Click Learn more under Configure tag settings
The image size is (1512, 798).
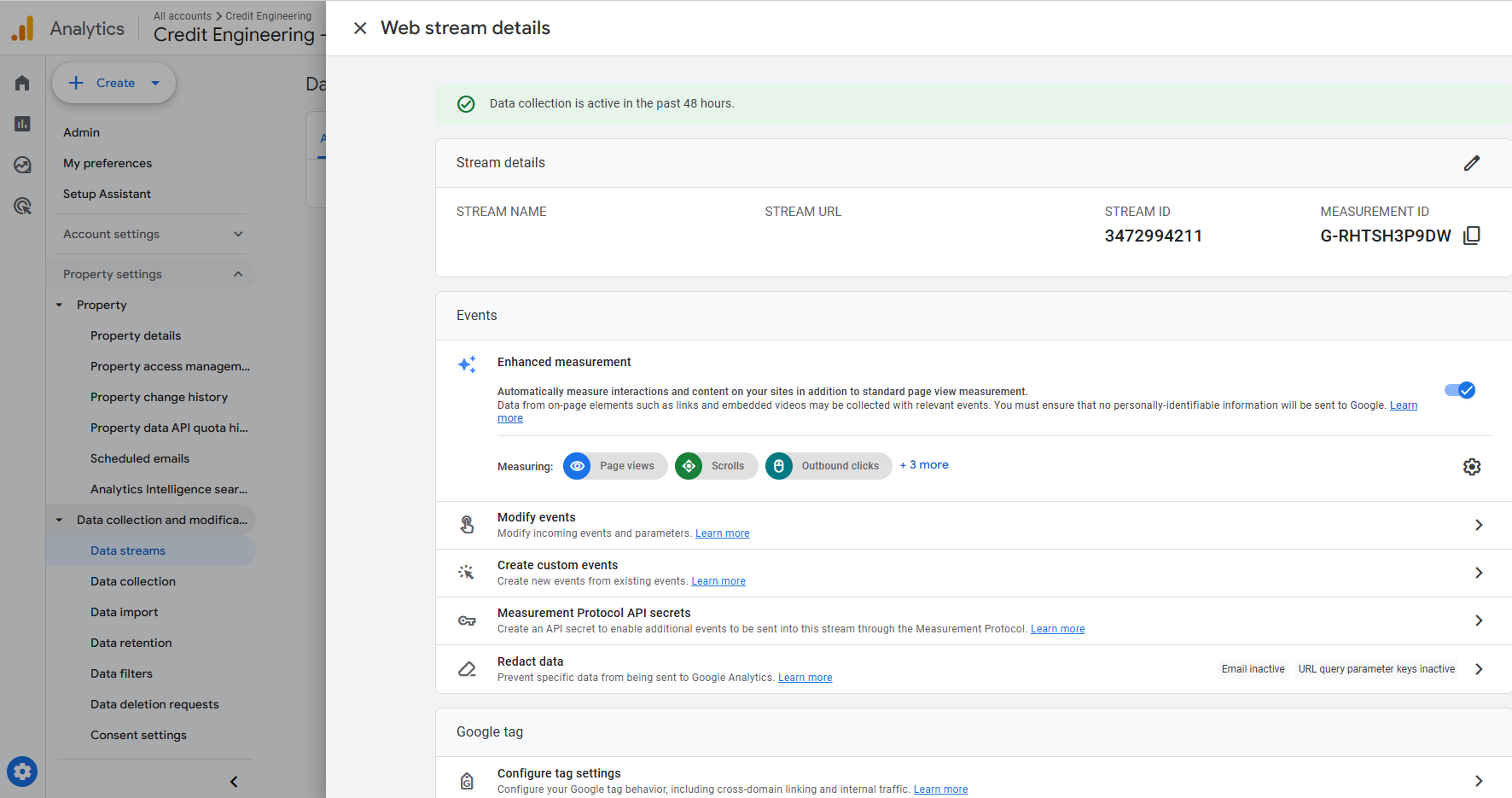941,789
